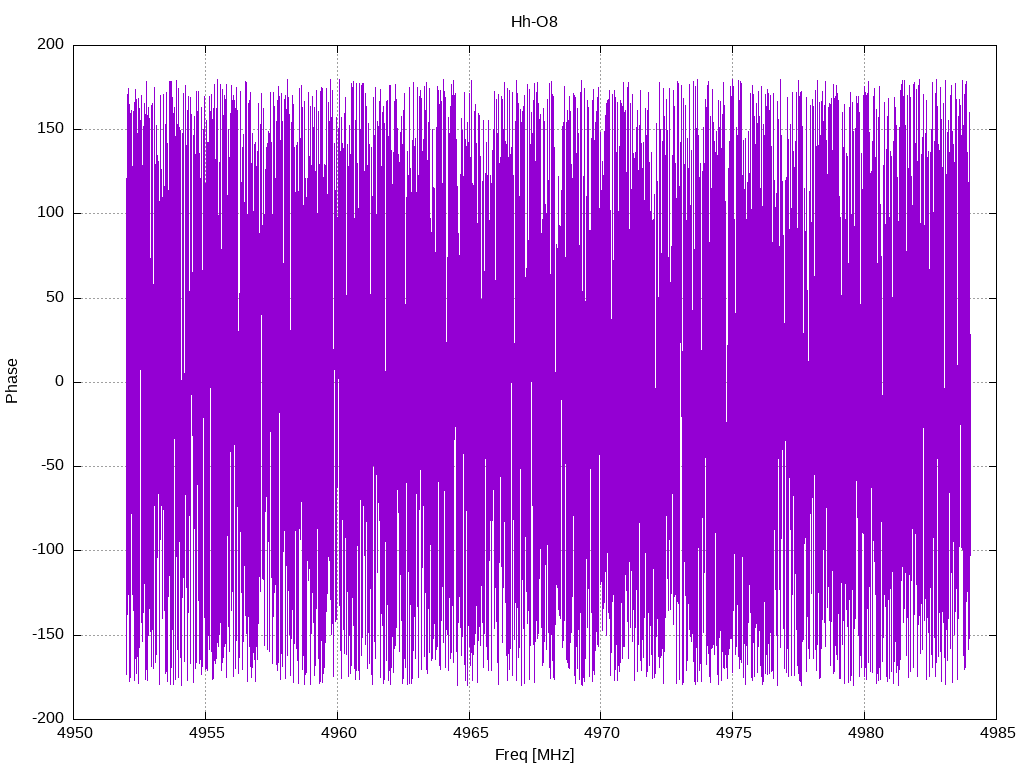Click y-axis tick label -150

(48, 635)
